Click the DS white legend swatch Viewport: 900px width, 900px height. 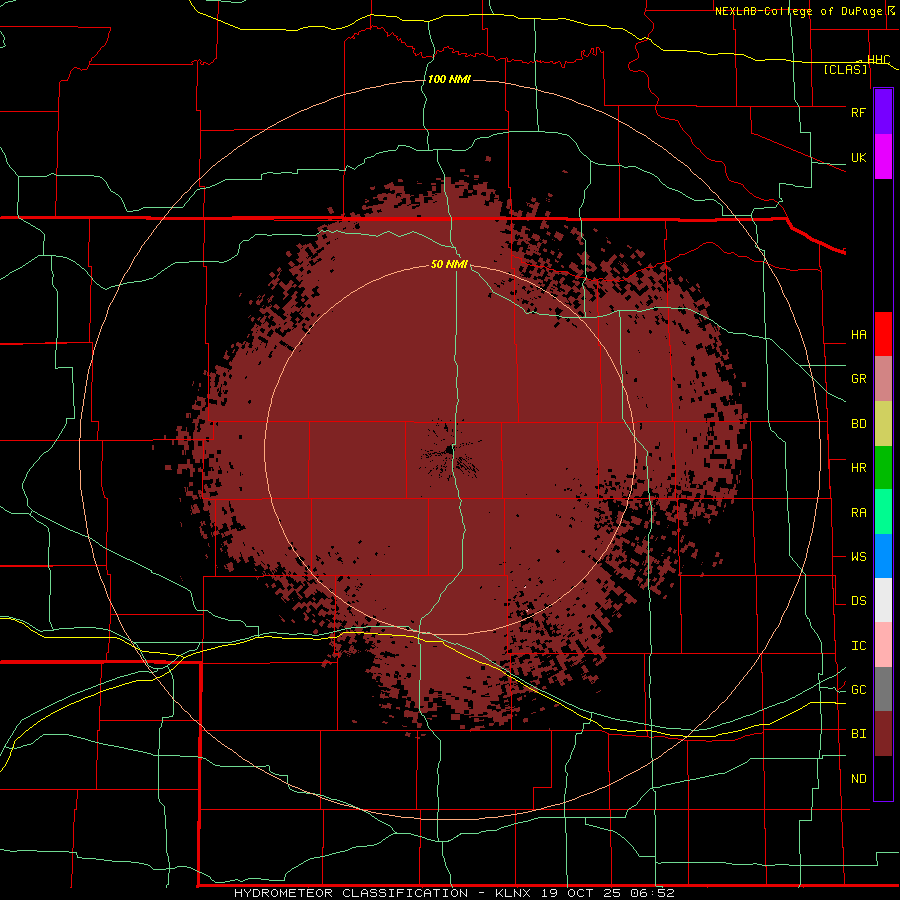click(883, 600)
